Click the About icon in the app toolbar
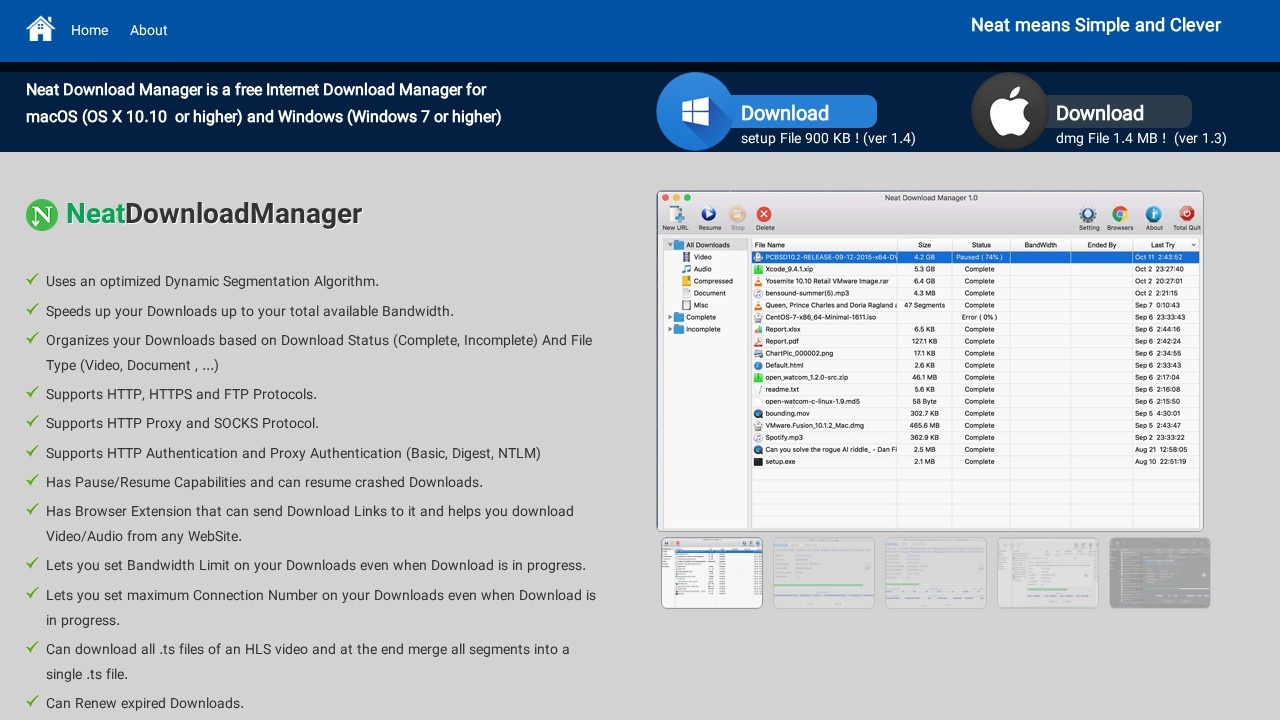Image resolution: width=1280 pixels, height=720 pixels. [1153, 214]
